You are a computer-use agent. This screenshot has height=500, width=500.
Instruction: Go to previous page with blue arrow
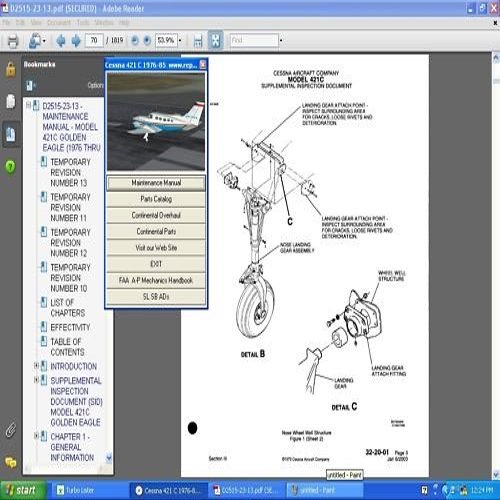[x=61, y=41]
